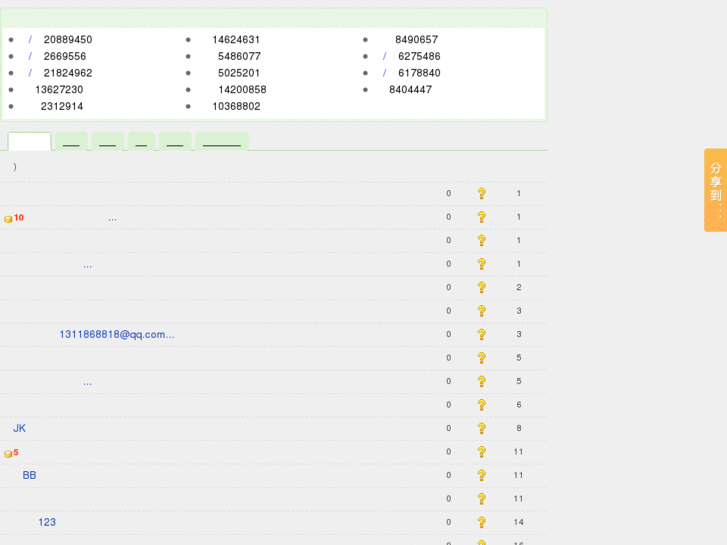Click the red reward value 10

click(19, 218)
